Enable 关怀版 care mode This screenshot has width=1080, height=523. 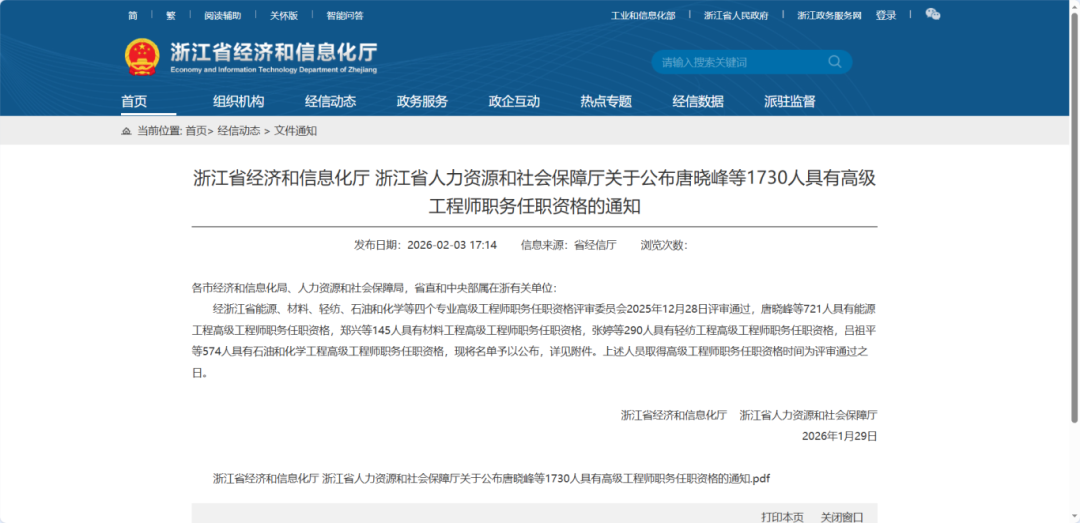click(x=284, y=16)
